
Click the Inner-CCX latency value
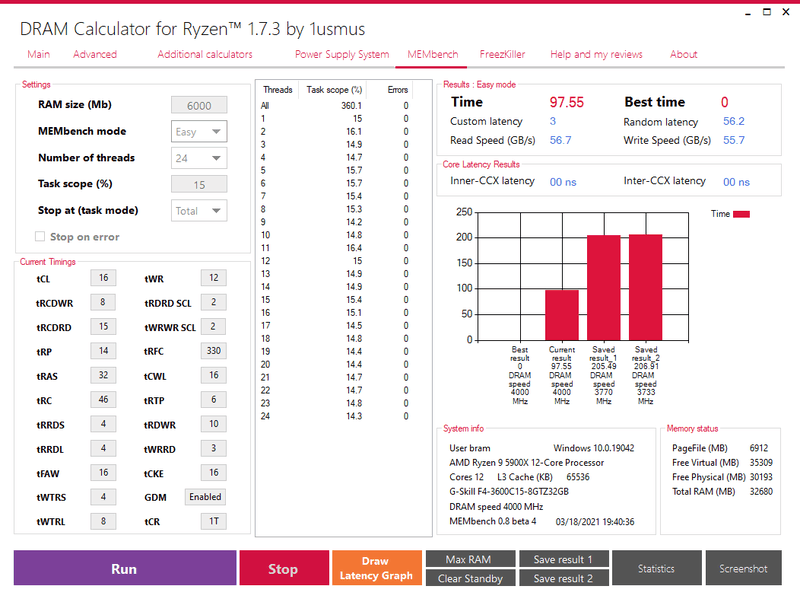click(x=563, y=182)
